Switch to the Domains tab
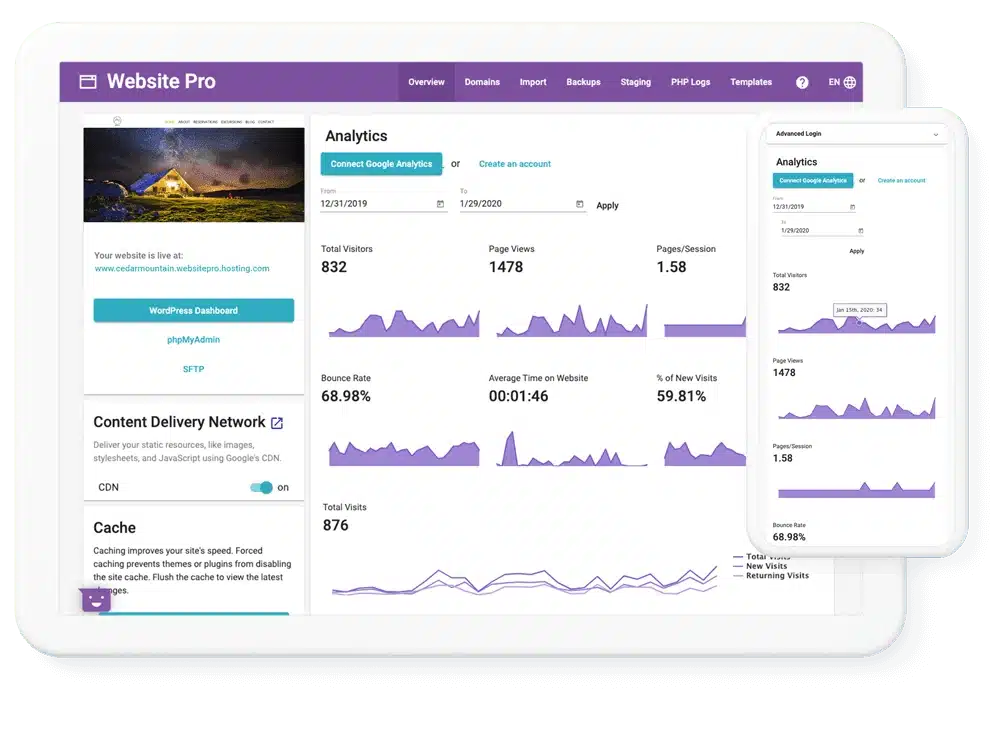 (x=482, y=82)
